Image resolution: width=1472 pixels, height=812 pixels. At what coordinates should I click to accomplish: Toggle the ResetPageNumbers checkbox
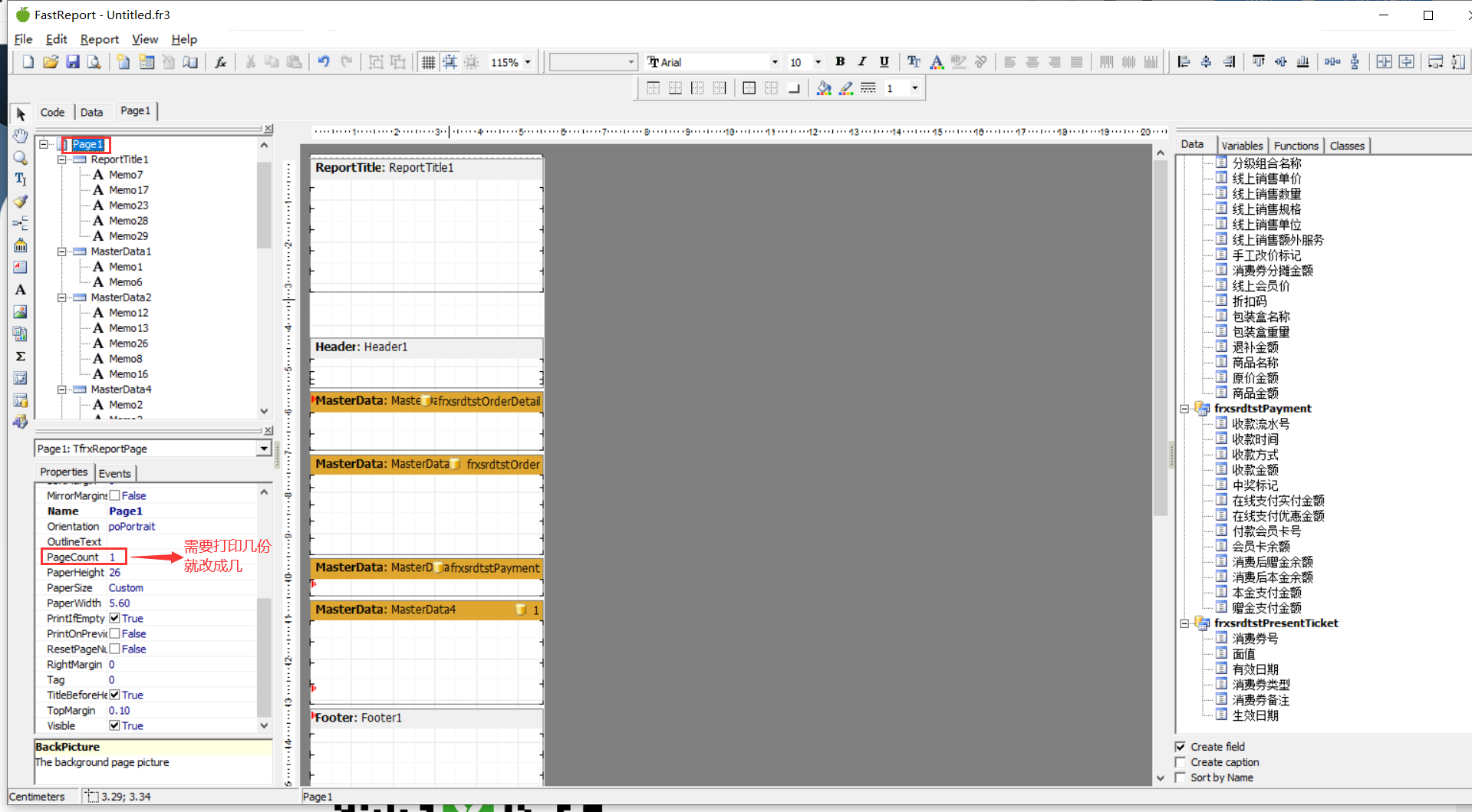[114, 649]
